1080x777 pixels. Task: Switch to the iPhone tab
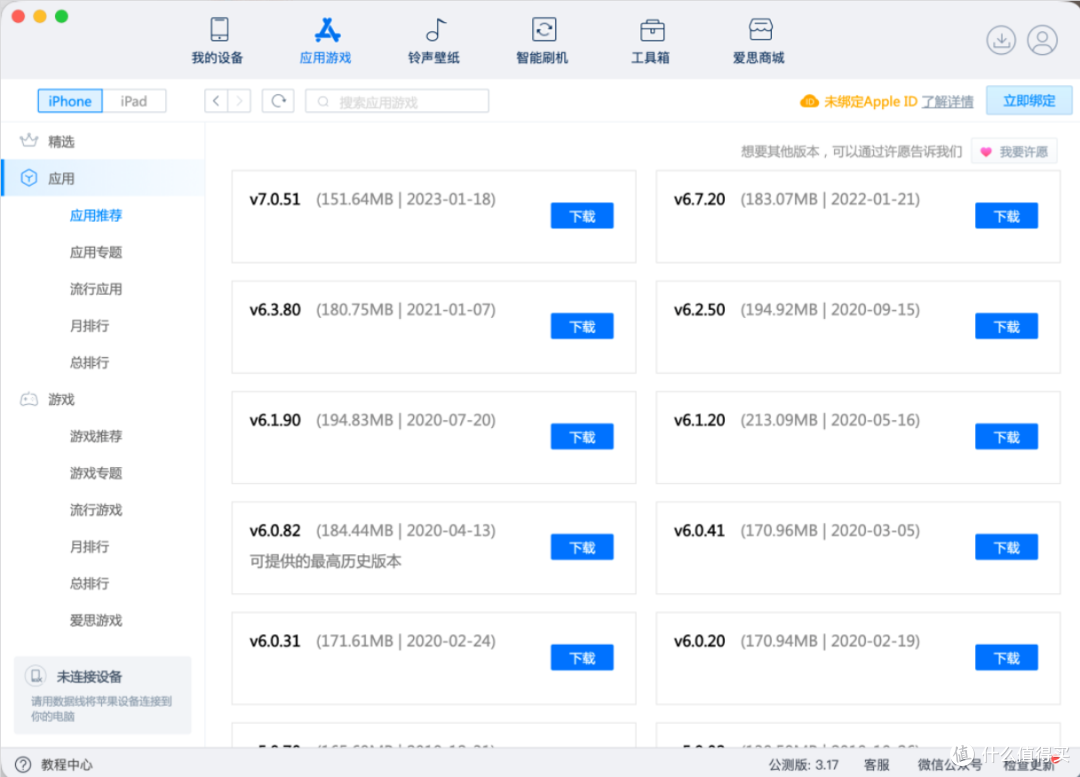click(70, 101)
